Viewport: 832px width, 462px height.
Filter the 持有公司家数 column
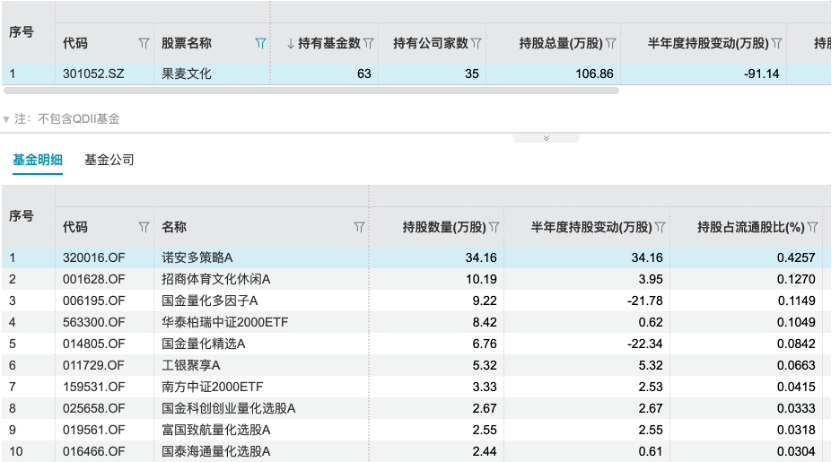click(x=476, y=43)
